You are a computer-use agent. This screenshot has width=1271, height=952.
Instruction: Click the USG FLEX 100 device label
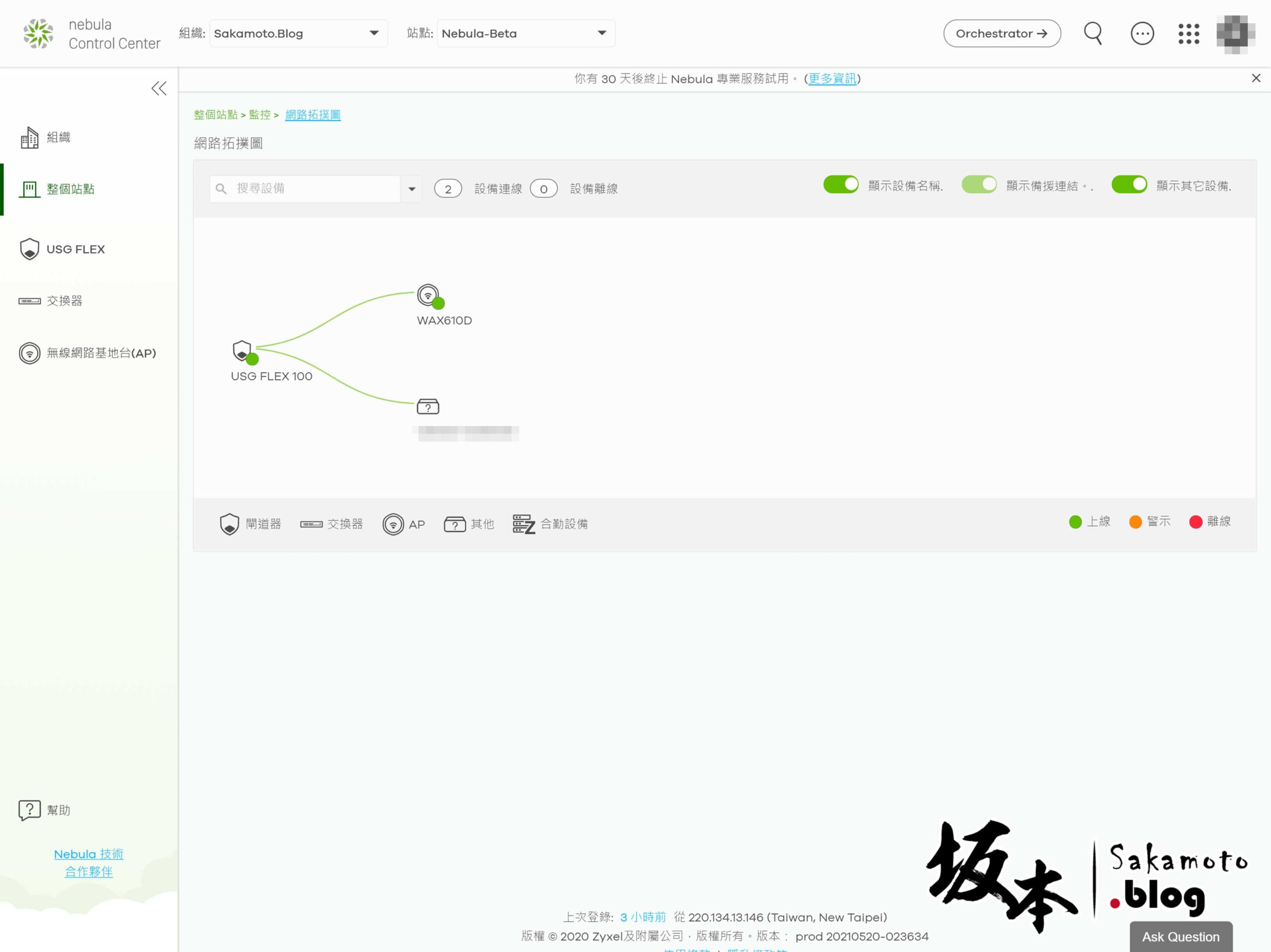pyautogui.click(x=271, y=376)
